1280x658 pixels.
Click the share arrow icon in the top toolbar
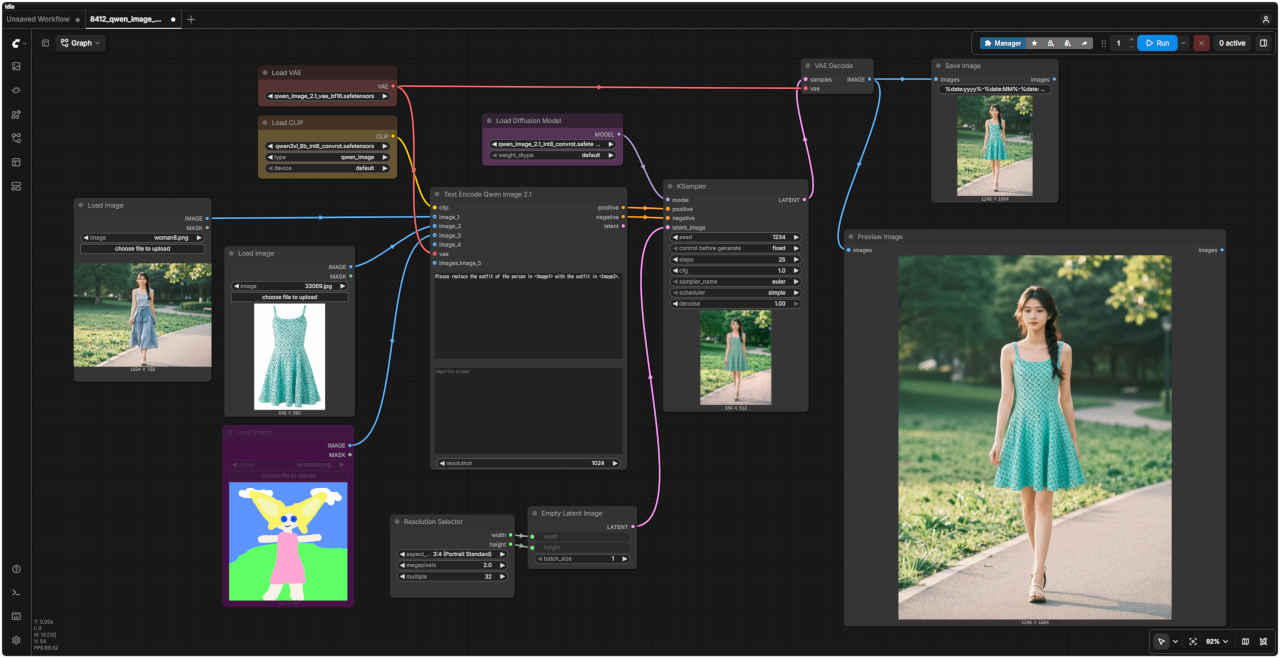point(1084,43)
